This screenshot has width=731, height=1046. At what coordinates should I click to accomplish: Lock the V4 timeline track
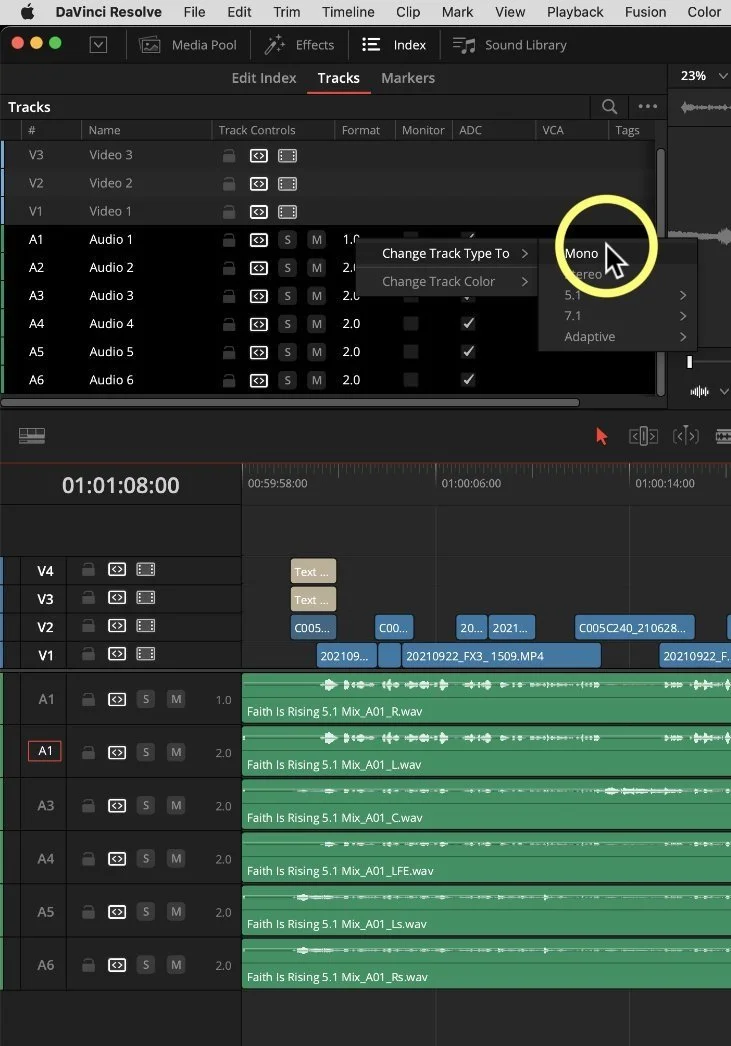point(88,570)
